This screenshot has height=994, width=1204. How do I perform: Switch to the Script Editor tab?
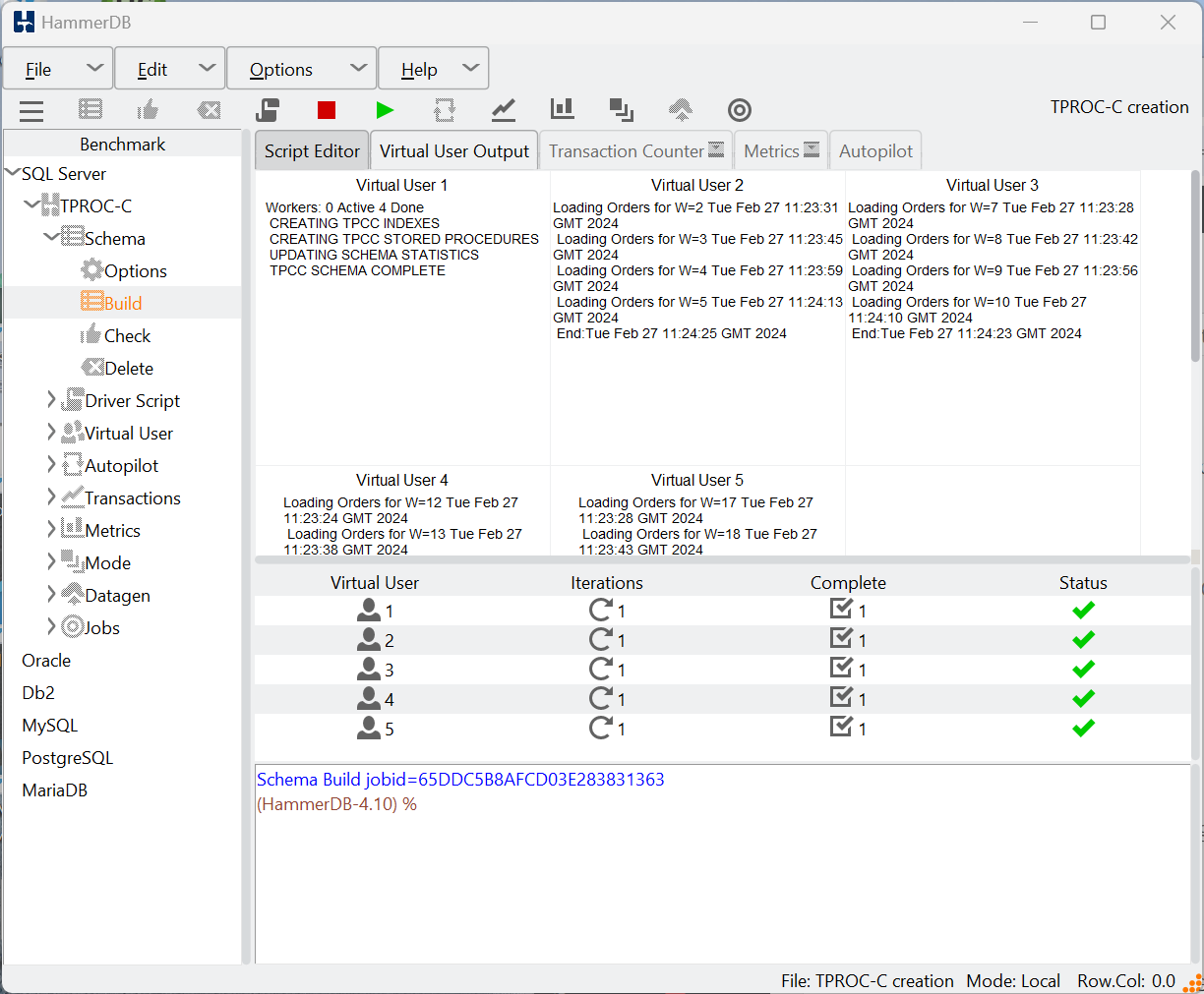[312, 150]
